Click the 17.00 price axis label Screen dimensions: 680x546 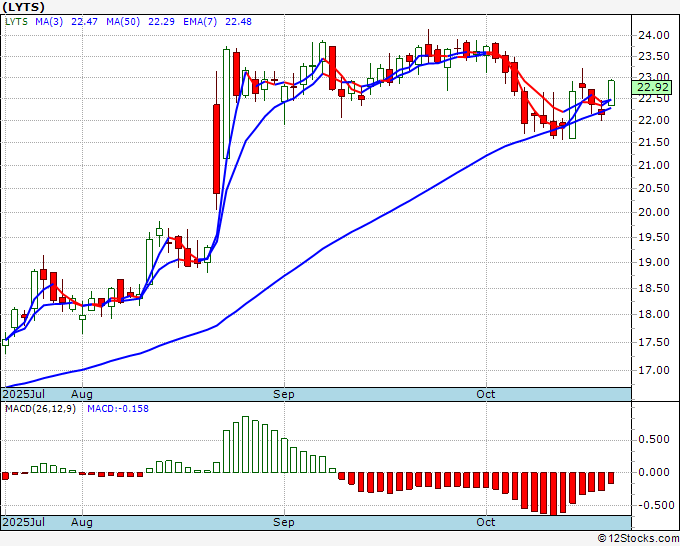[x=654, y=370]
